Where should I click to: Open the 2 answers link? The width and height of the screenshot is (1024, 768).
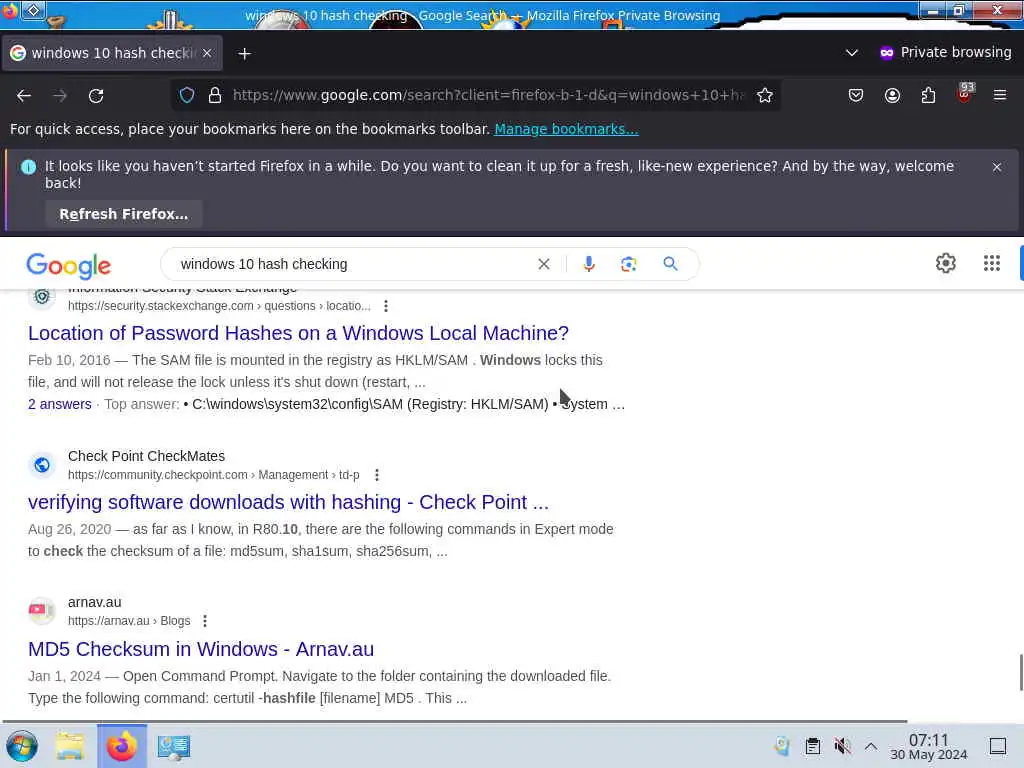[59, 404]
